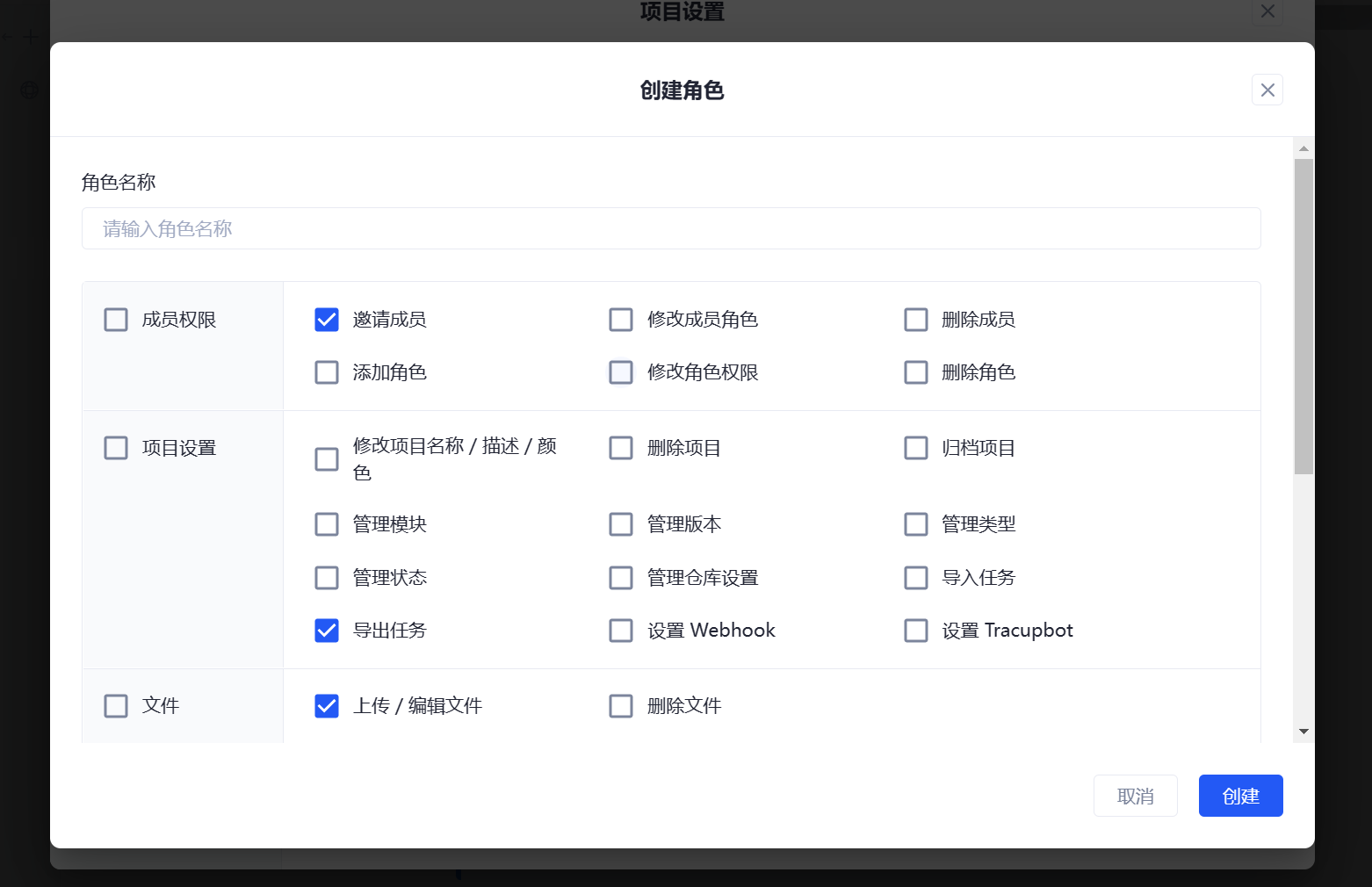
Task: Enable the 修改成员角色 permission
Action: (621, 320)
